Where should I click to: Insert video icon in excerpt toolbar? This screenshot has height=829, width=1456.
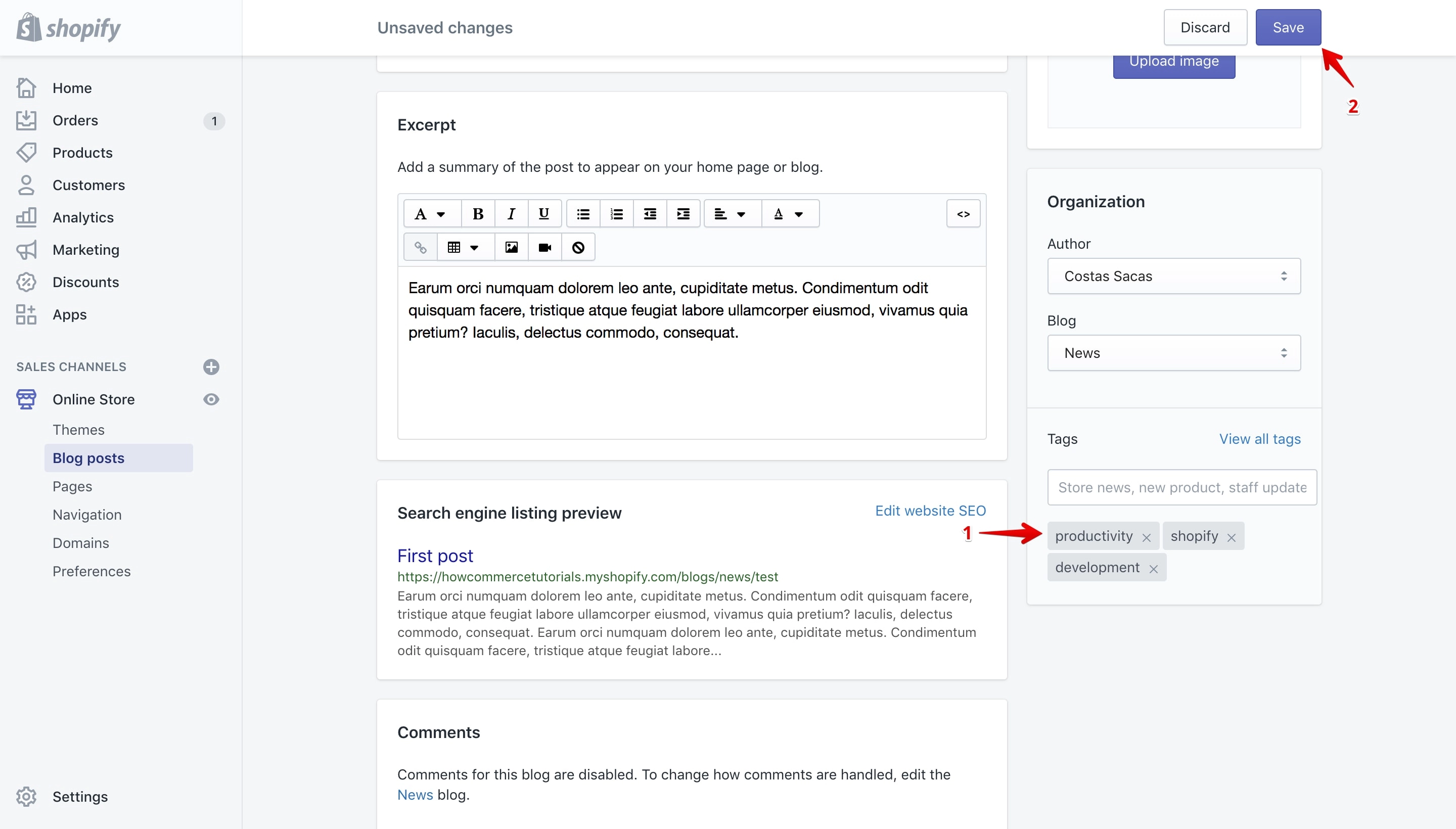[544, 247]
